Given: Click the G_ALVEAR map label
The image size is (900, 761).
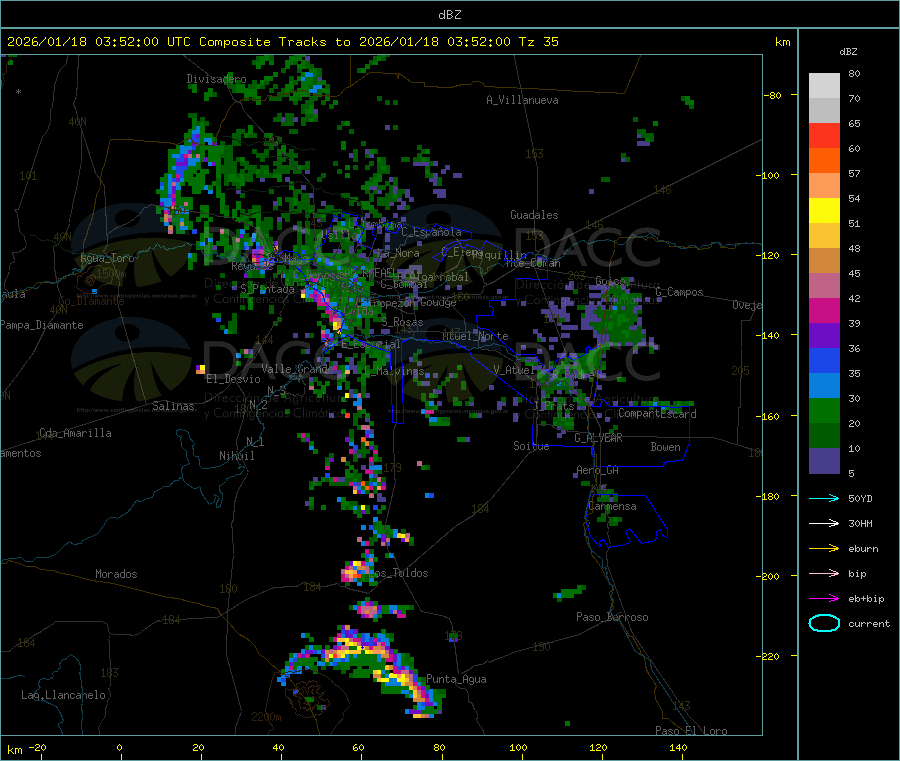Looking at the screenshot, I should pyautogui.click(x=598, y=438).
